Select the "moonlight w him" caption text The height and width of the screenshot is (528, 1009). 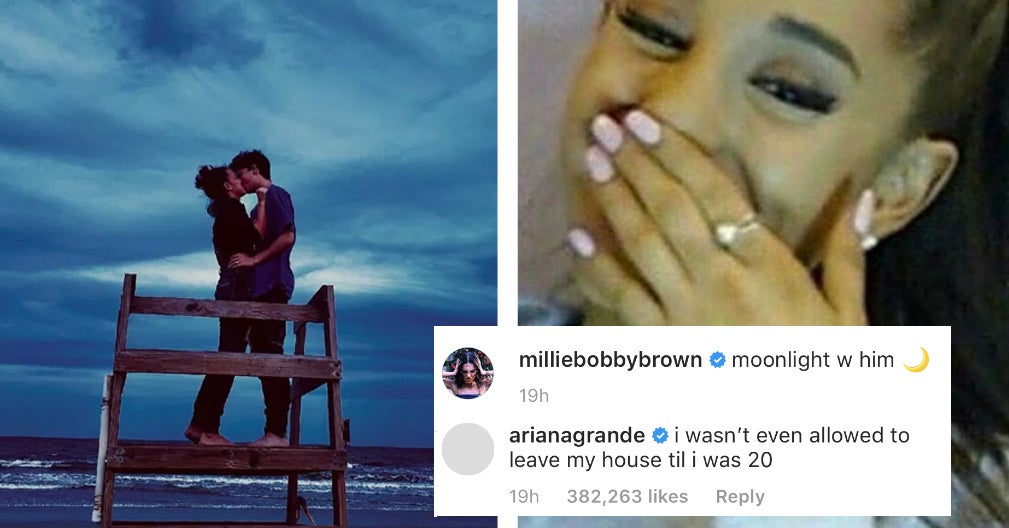tap(813, 360)
